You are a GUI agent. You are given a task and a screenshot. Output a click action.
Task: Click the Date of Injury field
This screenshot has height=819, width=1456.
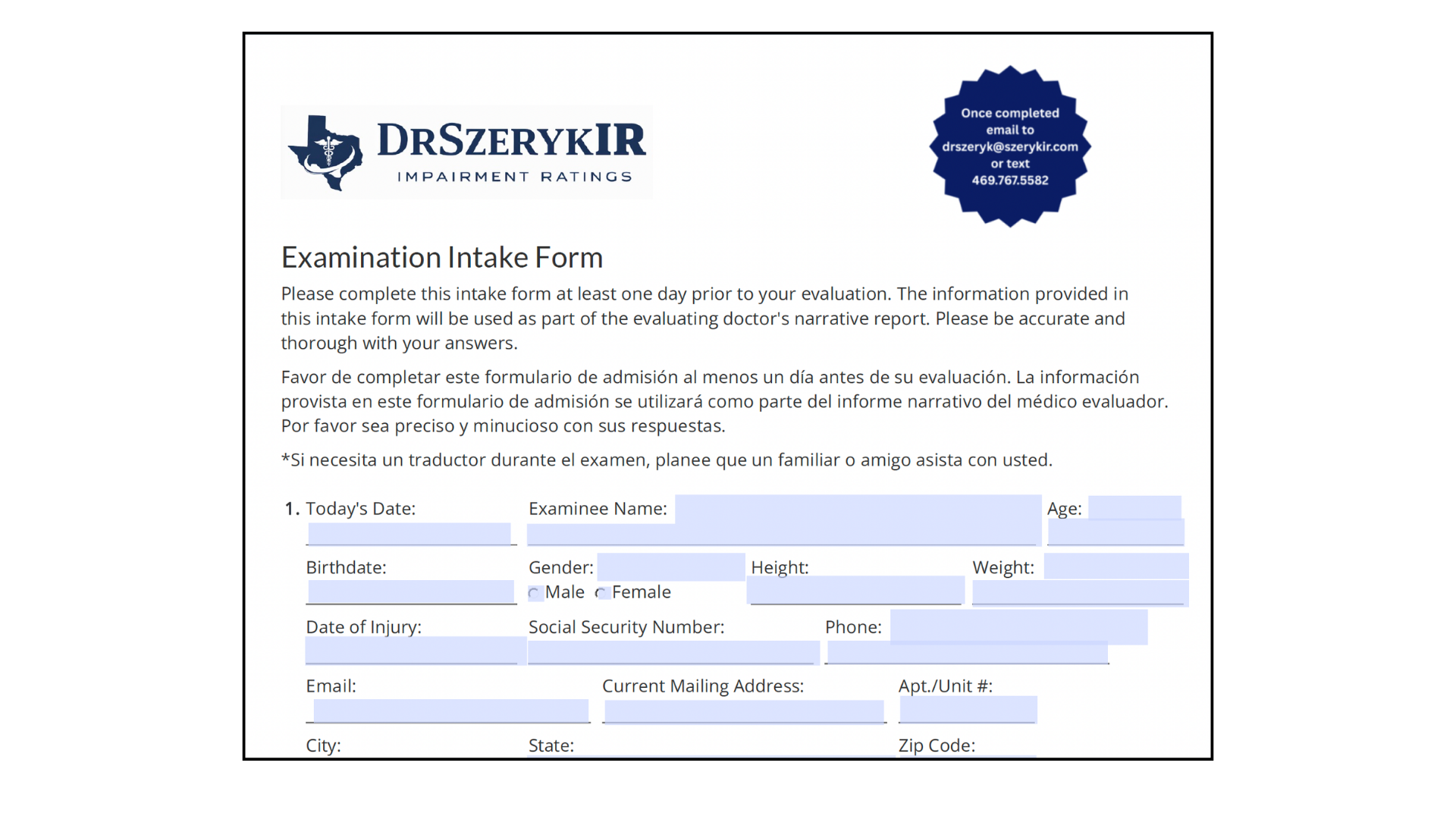click(413, 651)
